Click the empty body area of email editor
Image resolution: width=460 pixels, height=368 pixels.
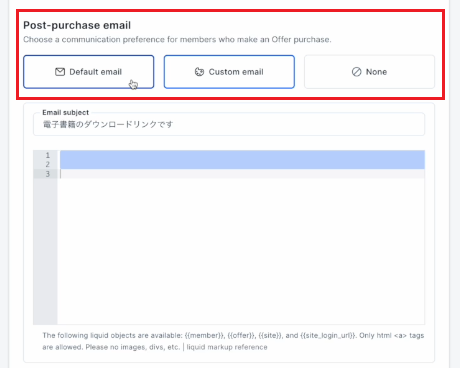tap(241, 251)
